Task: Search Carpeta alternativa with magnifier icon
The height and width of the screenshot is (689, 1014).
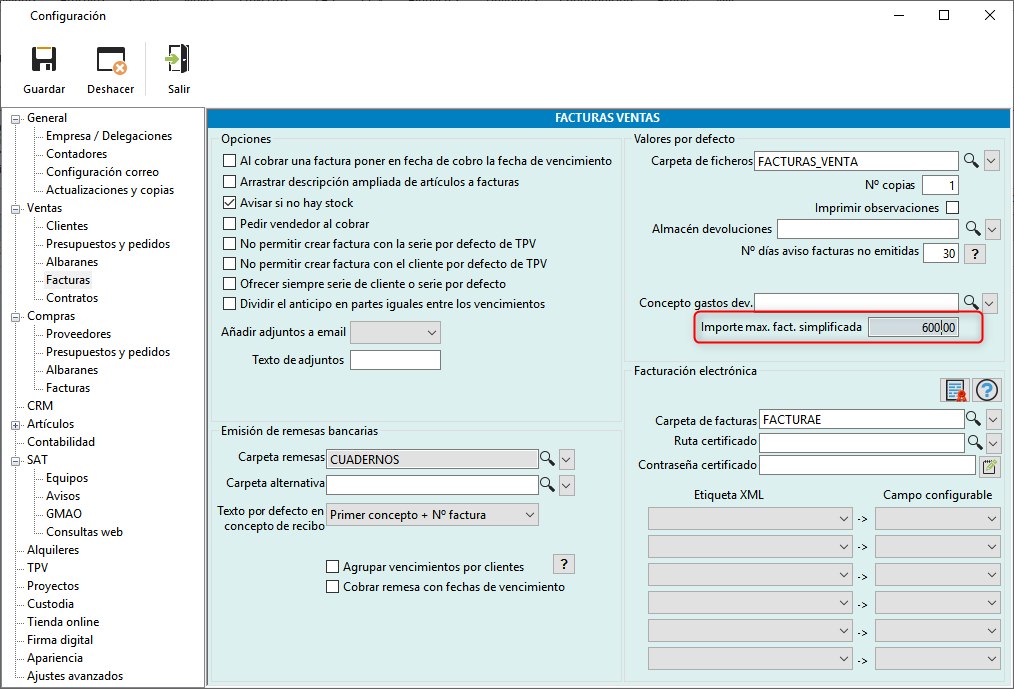Action: (x=547, y=485)
